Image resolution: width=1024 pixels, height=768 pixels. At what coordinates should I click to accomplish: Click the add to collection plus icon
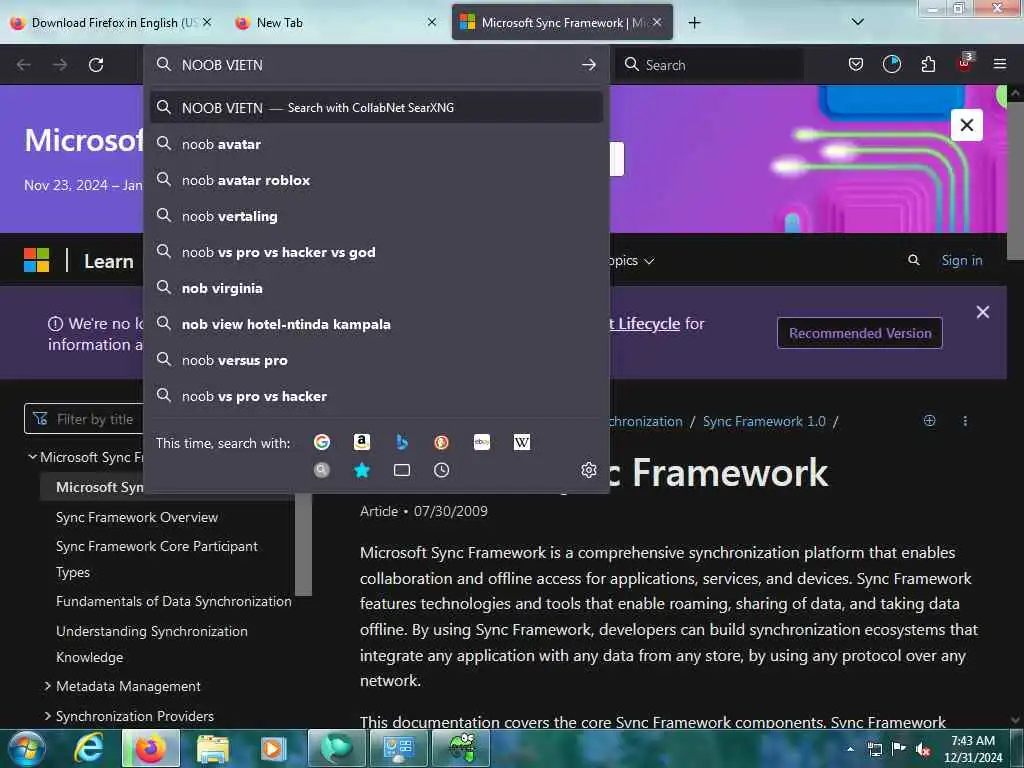tap(929, 421)
